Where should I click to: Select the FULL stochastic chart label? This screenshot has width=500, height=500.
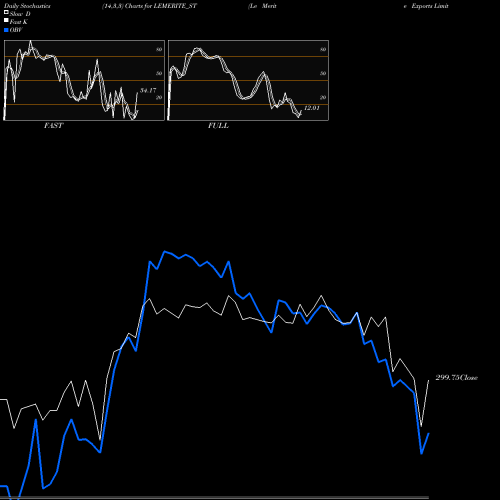218,126
